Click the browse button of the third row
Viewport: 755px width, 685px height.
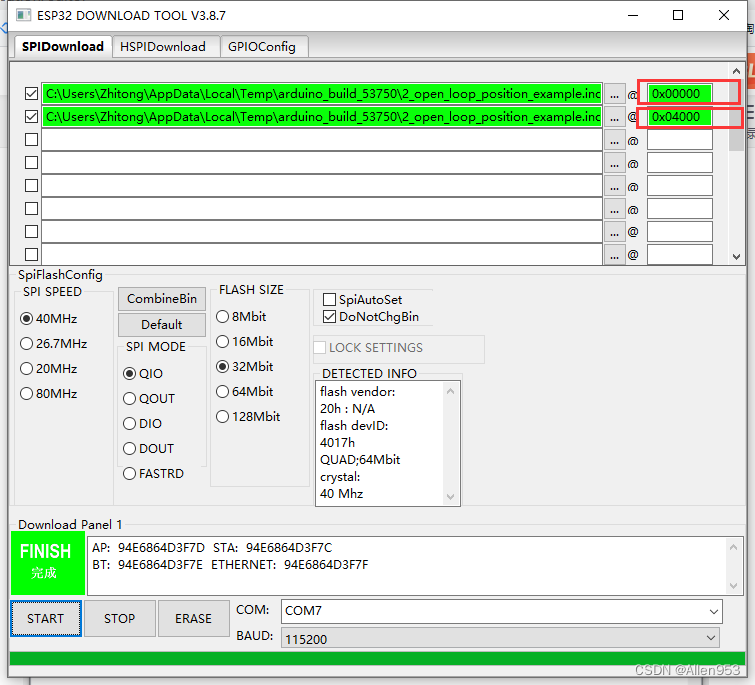click(x=614, y=140)
